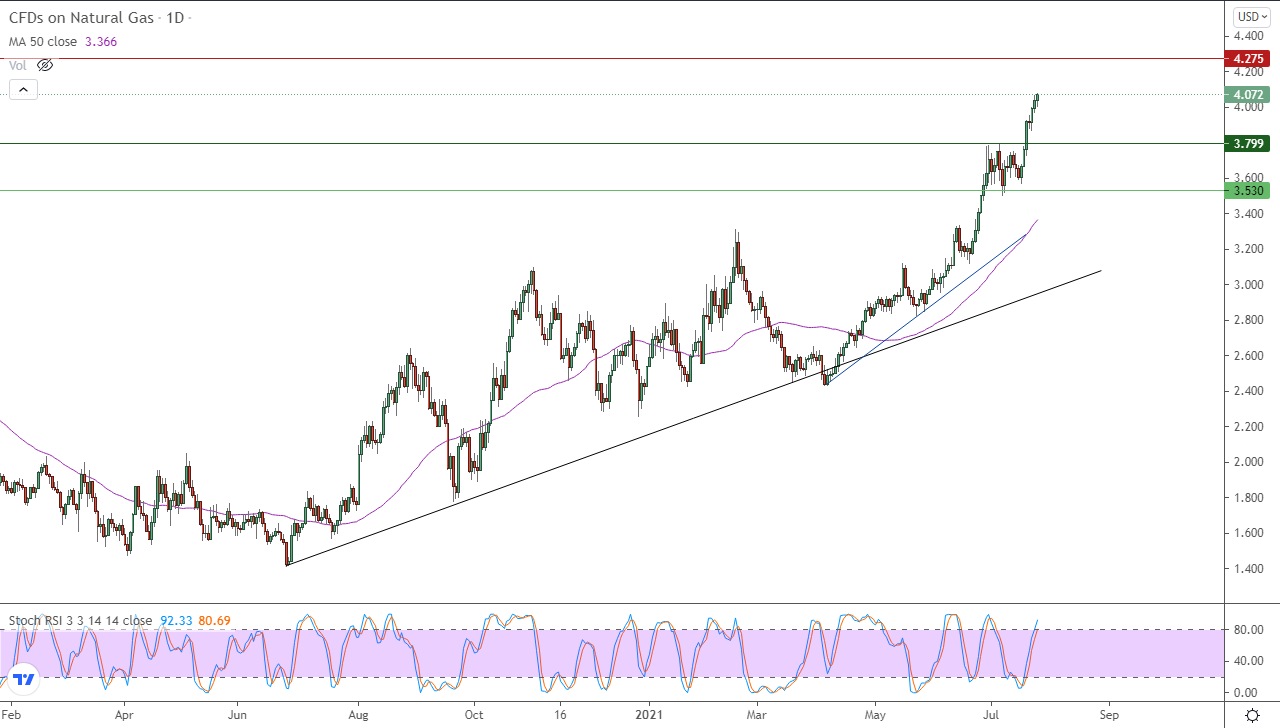Click the 4.400 price axis label
Viewport: 1280px width, 728px height.
[1247, 36]
